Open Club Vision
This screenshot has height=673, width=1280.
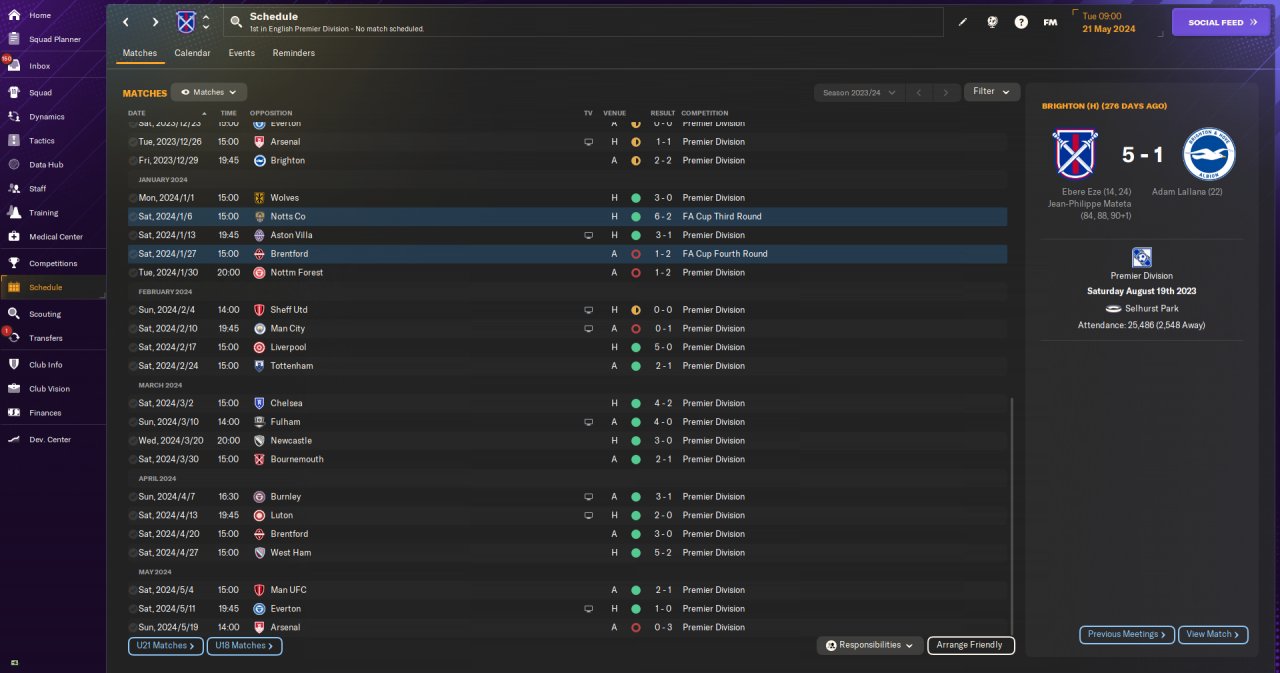point(49,389)
